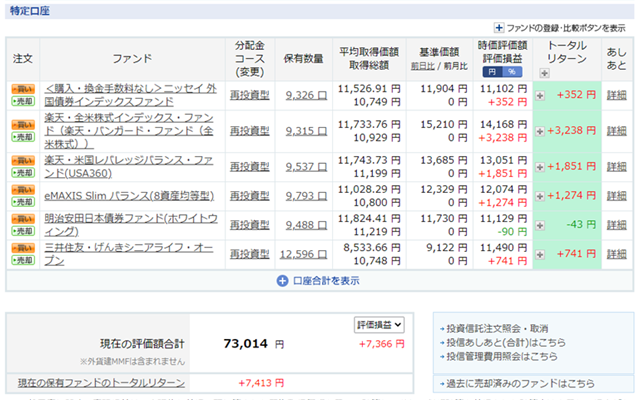Click 詳細 link for 三井住友・げんきシニアライフ row

(617, 255)
